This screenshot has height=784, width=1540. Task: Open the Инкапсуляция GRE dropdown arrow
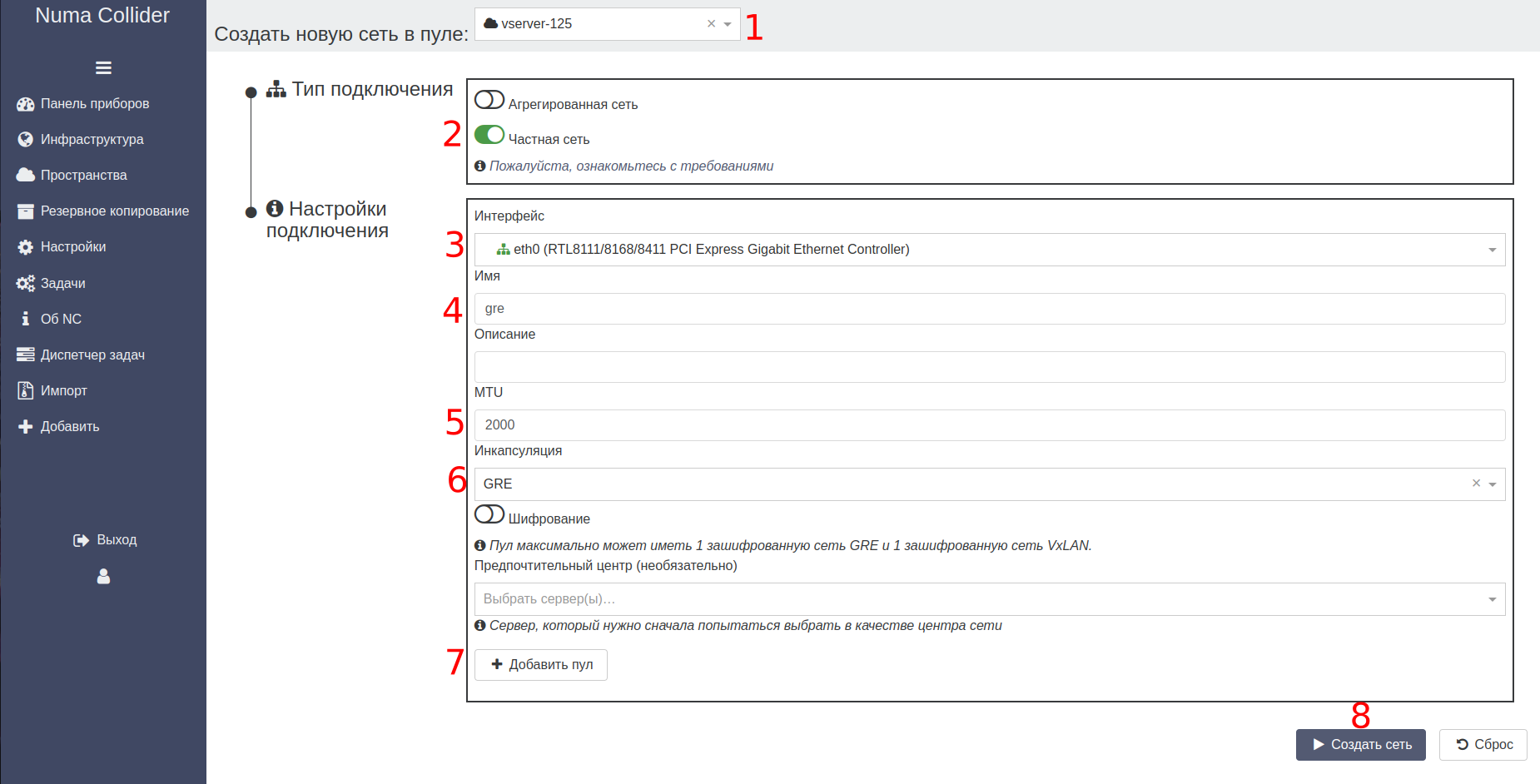coord(1493,484)
